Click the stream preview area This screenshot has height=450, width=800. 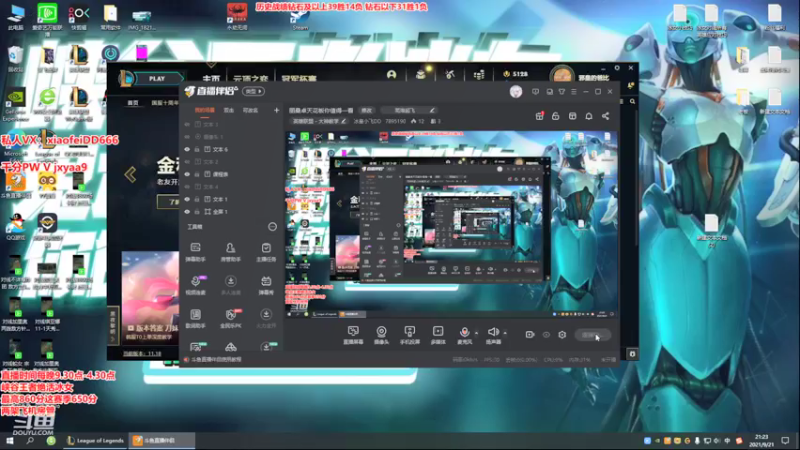click(451, 225)
